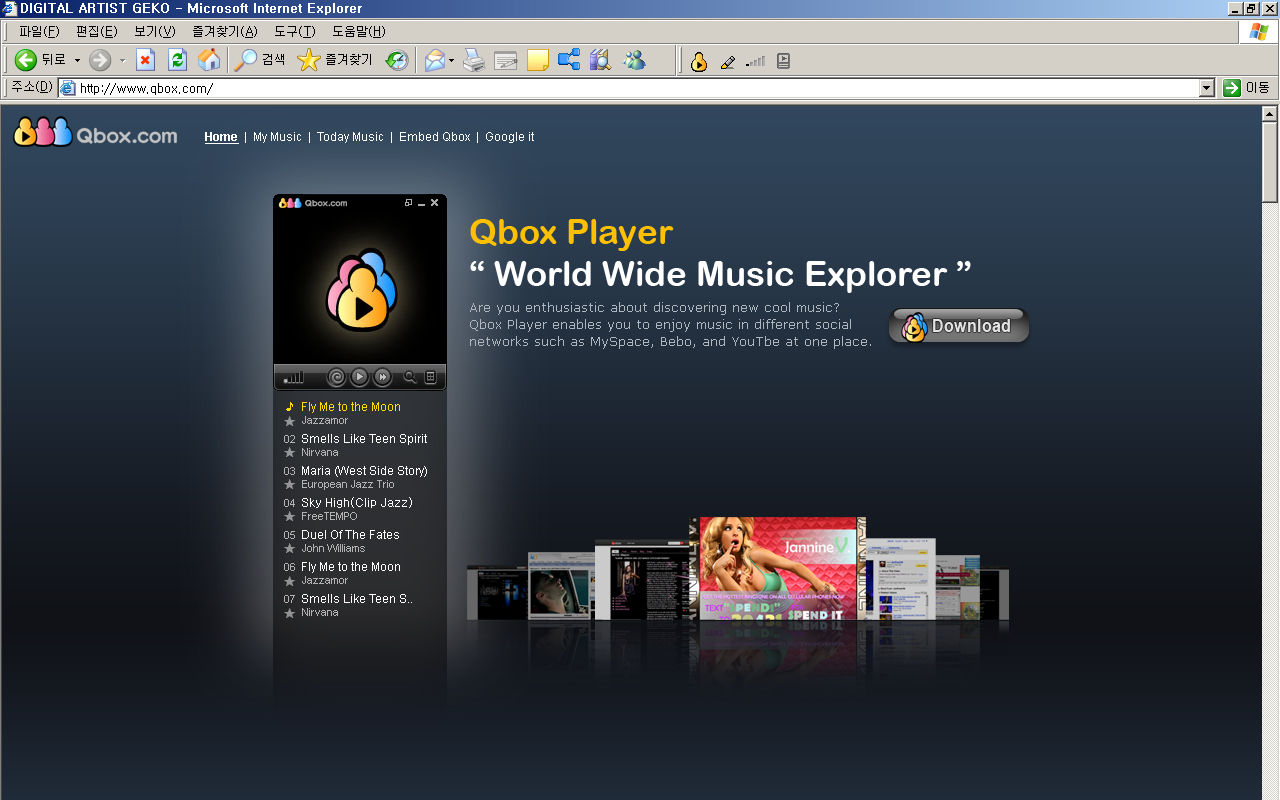Click the green Back arrow button
The image size is (1280, 800).
26,60
